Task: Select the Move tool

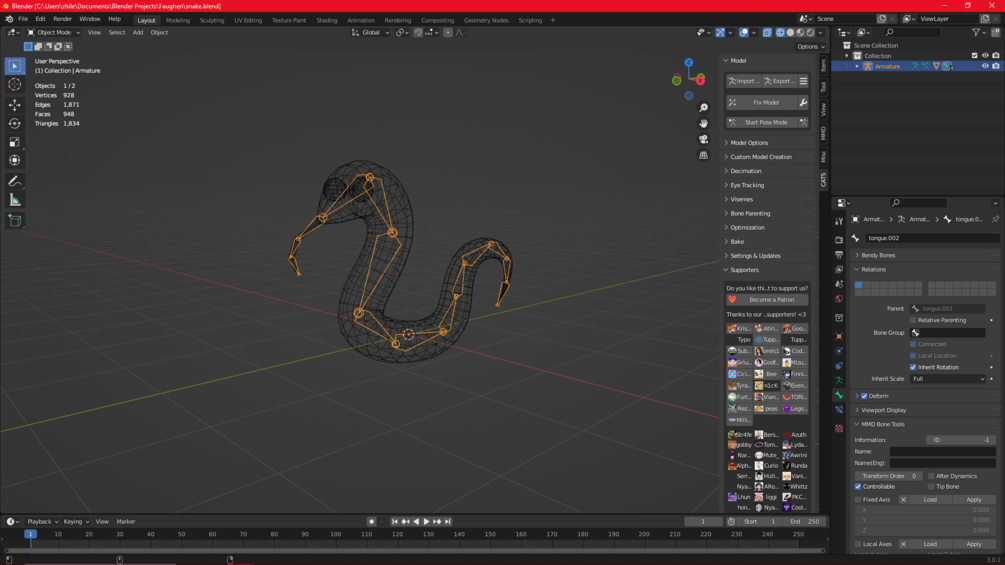Action: coord(15,104)
